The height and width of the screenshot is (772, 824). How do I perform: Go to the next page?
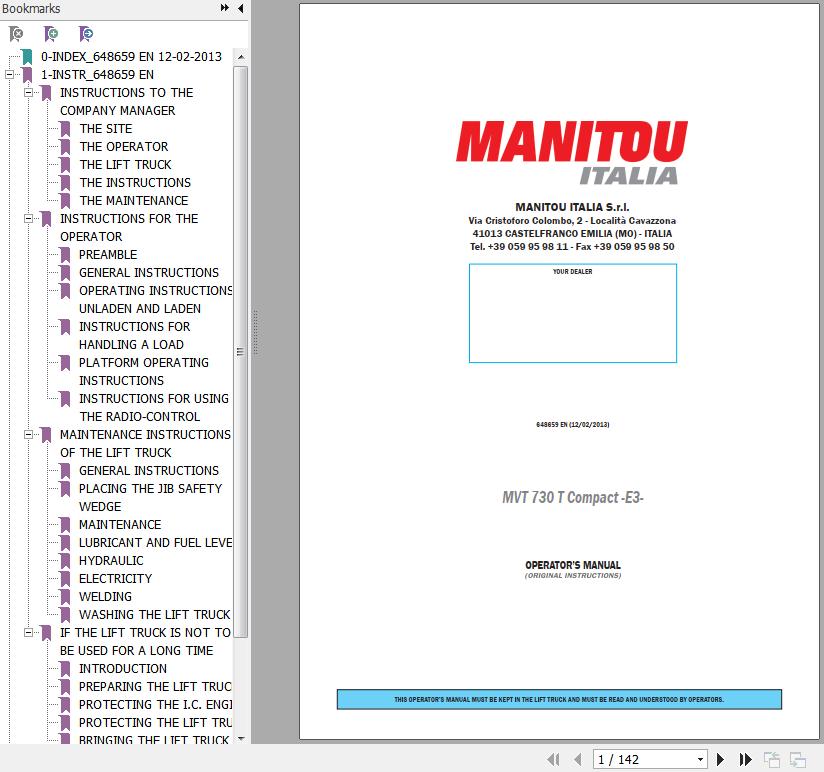tap(720, 759)
